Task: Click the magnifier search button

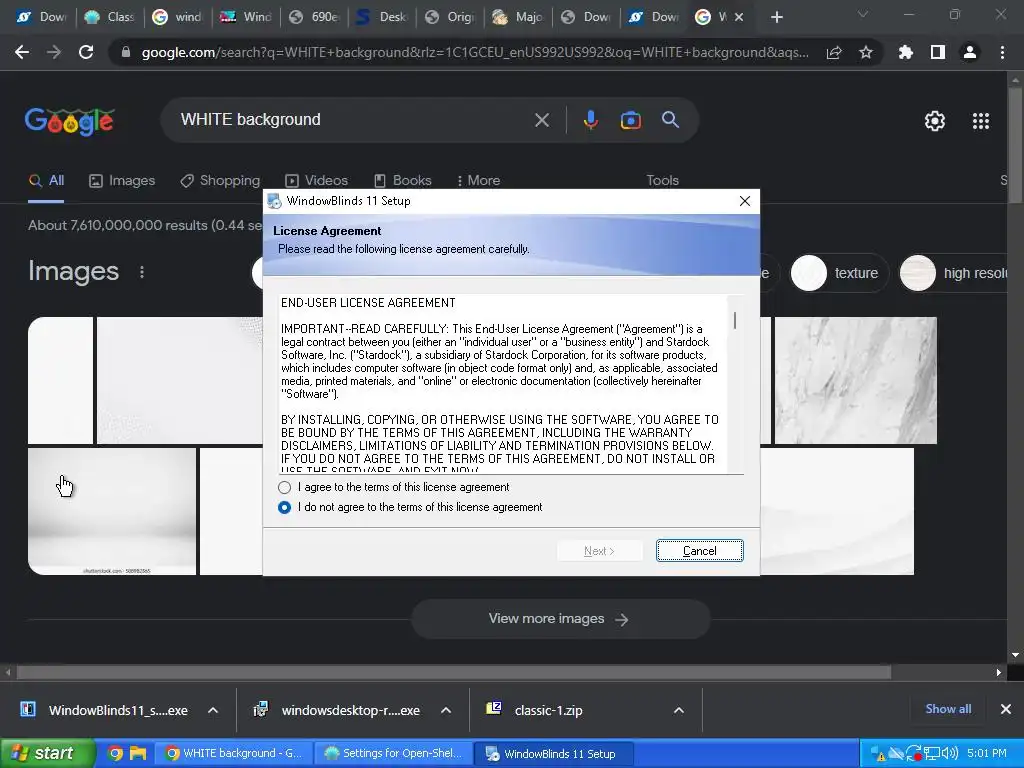Action: click(670, 120)
